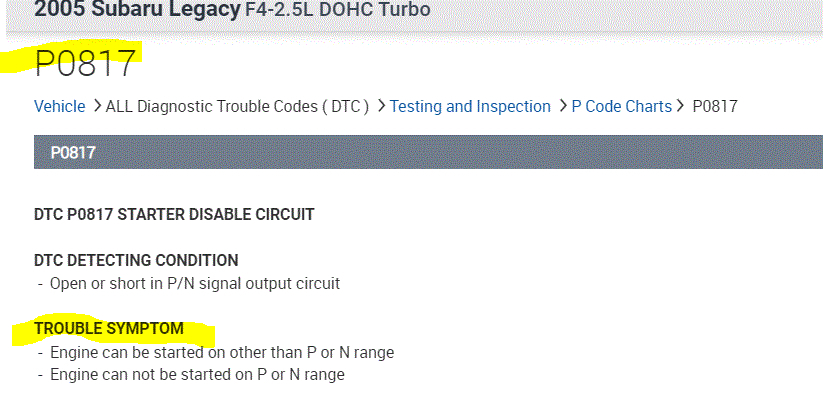Click the 'Engine can not be started' line
Screen dimensions: 823x418
pyautogui.click(x=197, y=375)
